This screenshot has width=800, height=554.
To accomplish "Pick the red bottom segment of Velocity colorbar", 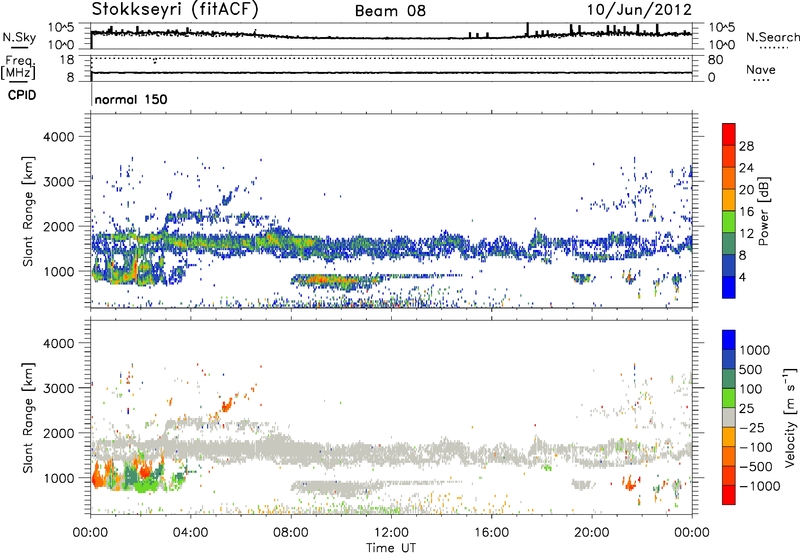I will [x=729, y=495].
